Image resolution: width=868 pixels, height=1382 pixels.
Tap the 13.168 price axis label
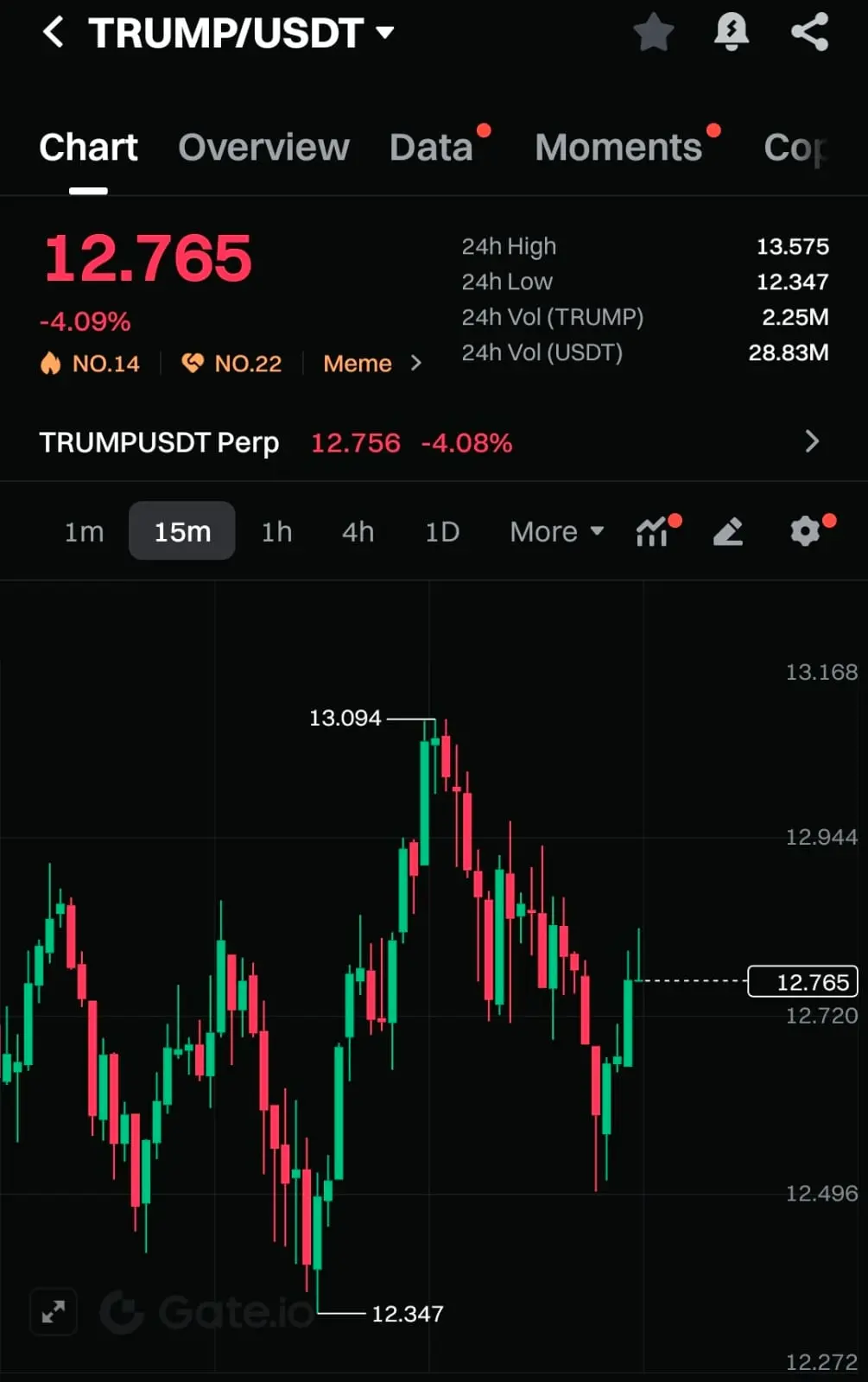[821, 672]
